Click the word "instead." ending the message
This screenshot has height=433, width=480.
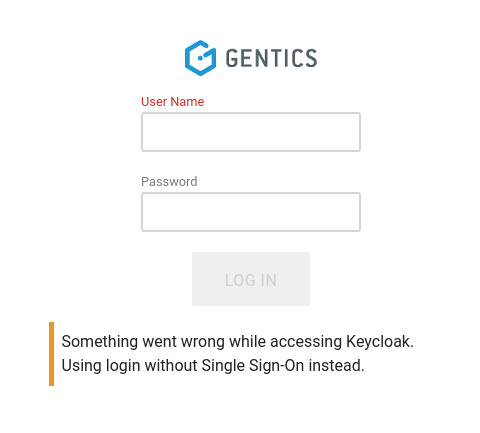coord(336,366)
